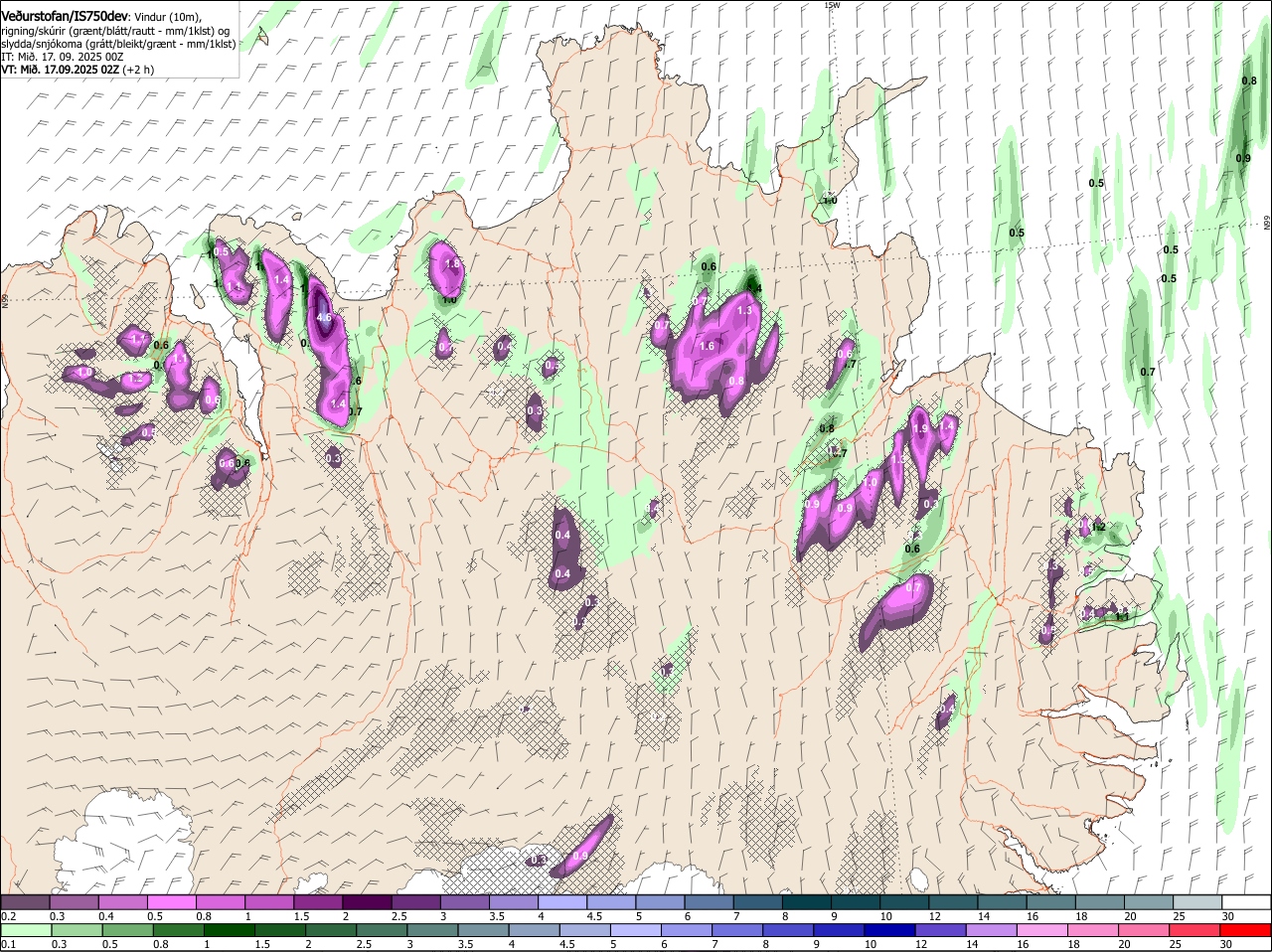Viewport: 1272px width, 952px height.
Task: Click the 30 label on the upper scale
Action: click(x=1228, y=916)
